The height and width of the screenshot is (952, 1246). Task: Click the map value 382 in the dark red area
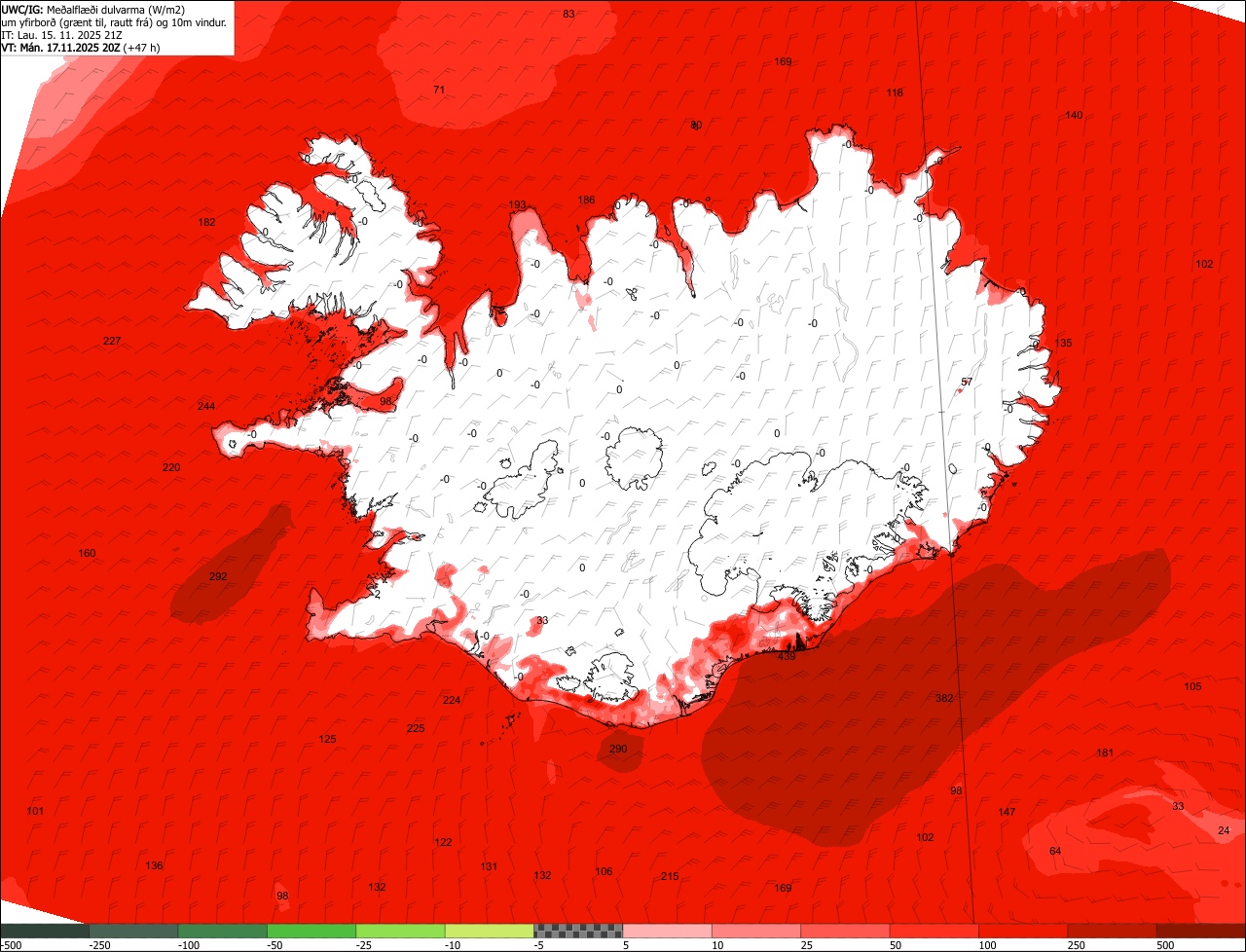(x=944, y=699)
